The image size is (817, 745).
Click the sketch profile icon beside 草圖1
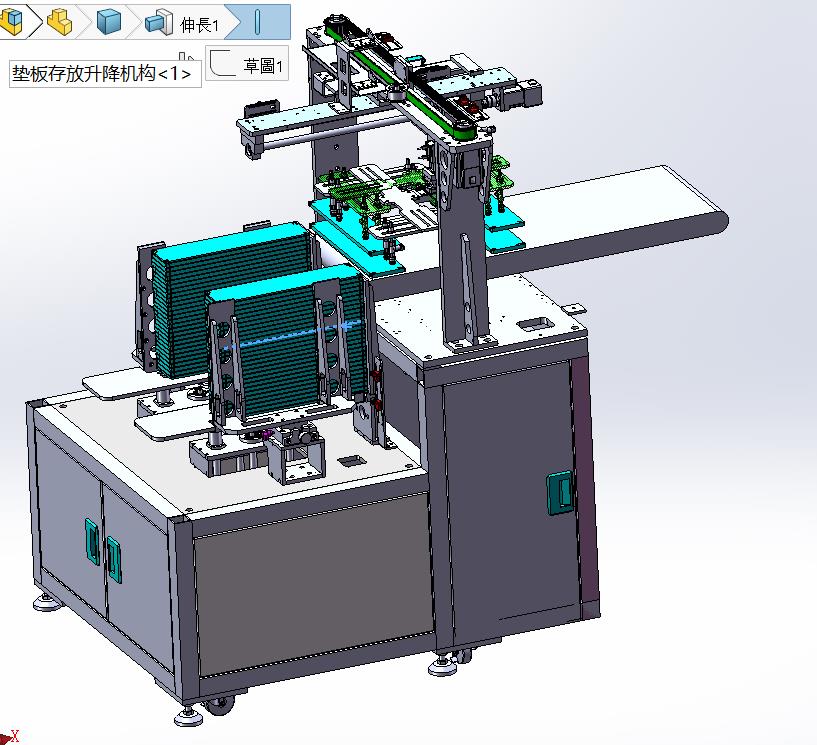222,64
